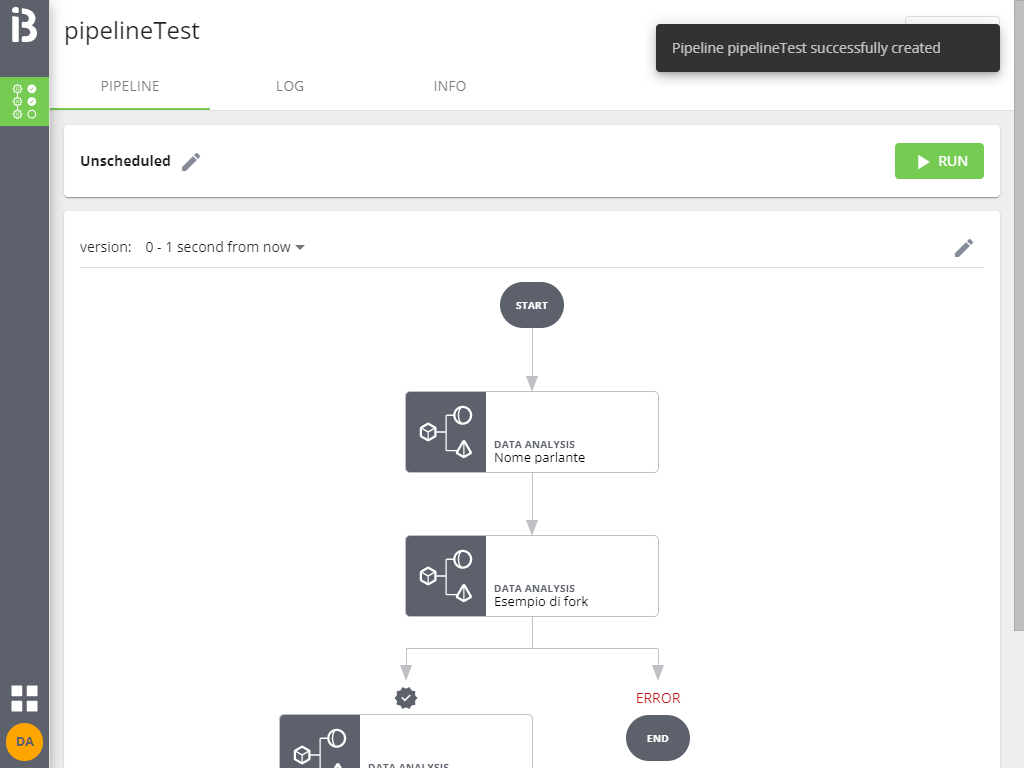Click the green RUN button
The height and width of the screenshot is (768, 1024).
click(939, 161)
